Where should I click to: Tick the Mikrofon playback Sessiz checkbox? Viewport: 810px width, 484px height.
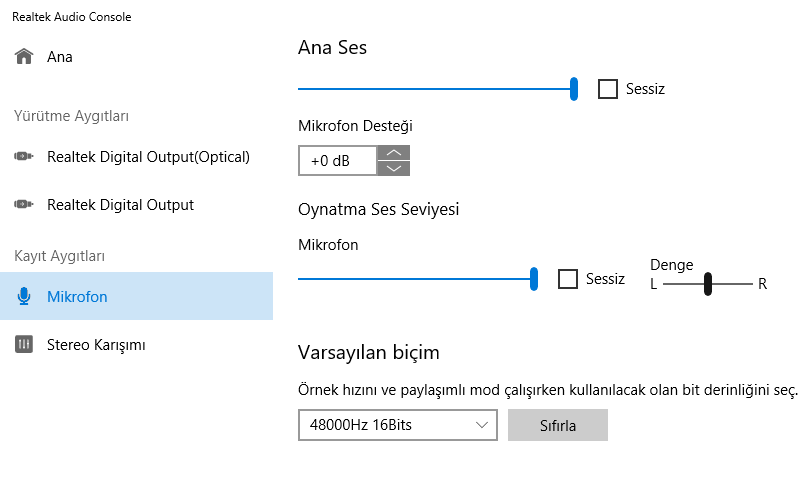568,279
